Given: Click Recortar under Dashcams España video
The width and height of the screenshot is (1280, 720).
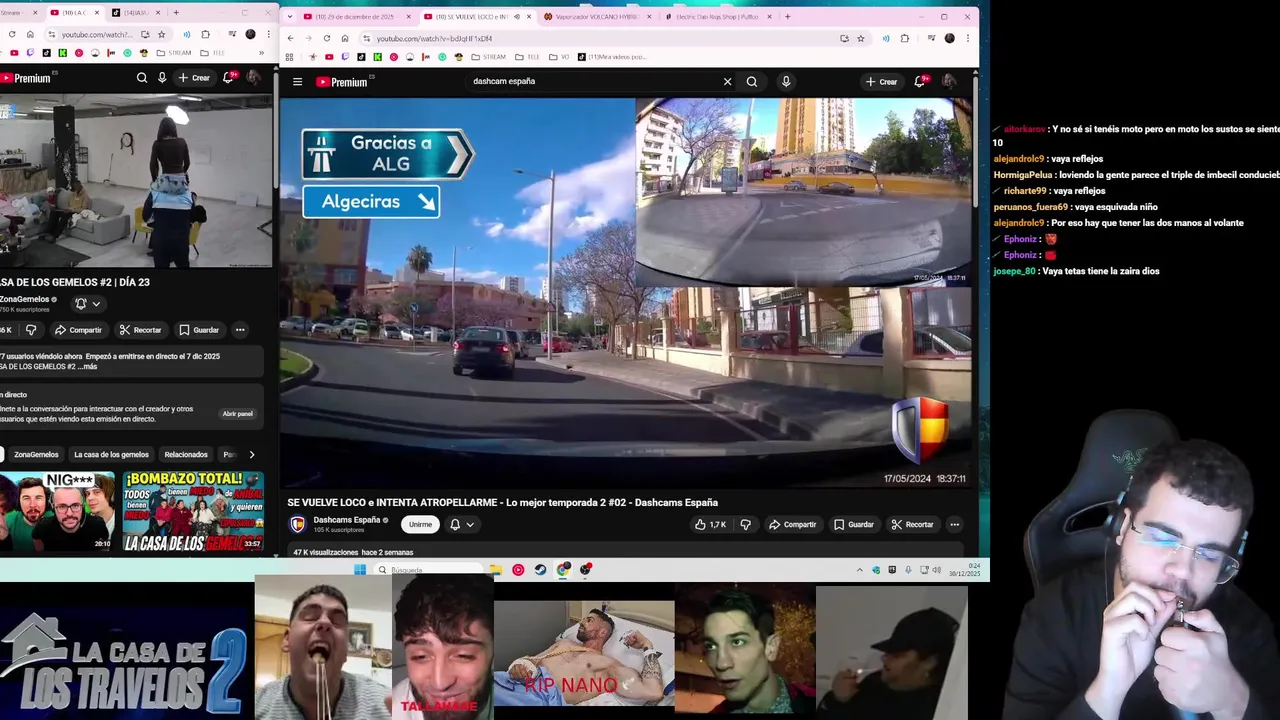Looking at the screenshot, I should point(912,524).
